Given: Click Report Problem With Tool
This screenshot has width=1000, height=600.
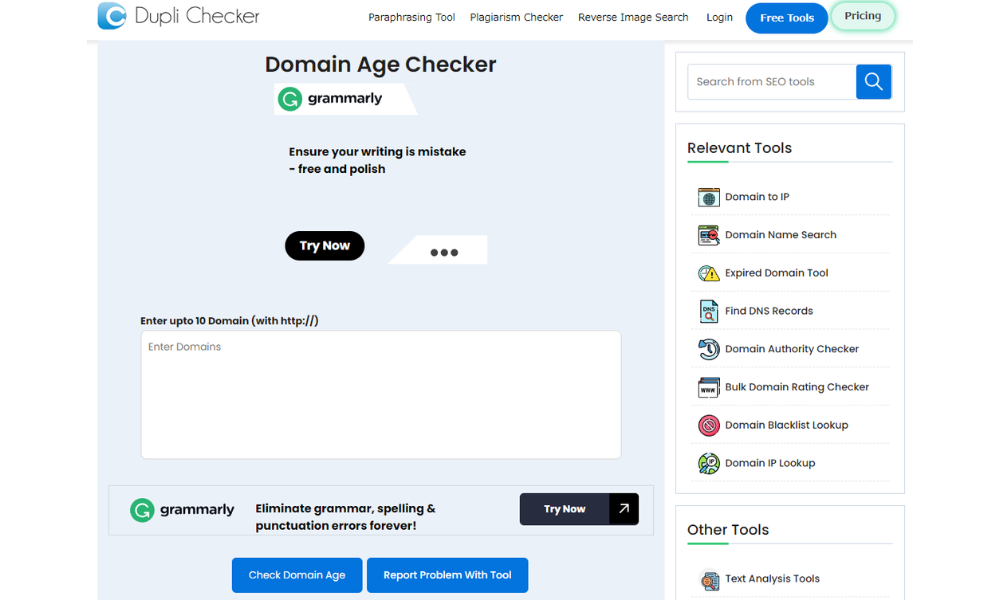Looking at the screenshot, I should [447, 575].
